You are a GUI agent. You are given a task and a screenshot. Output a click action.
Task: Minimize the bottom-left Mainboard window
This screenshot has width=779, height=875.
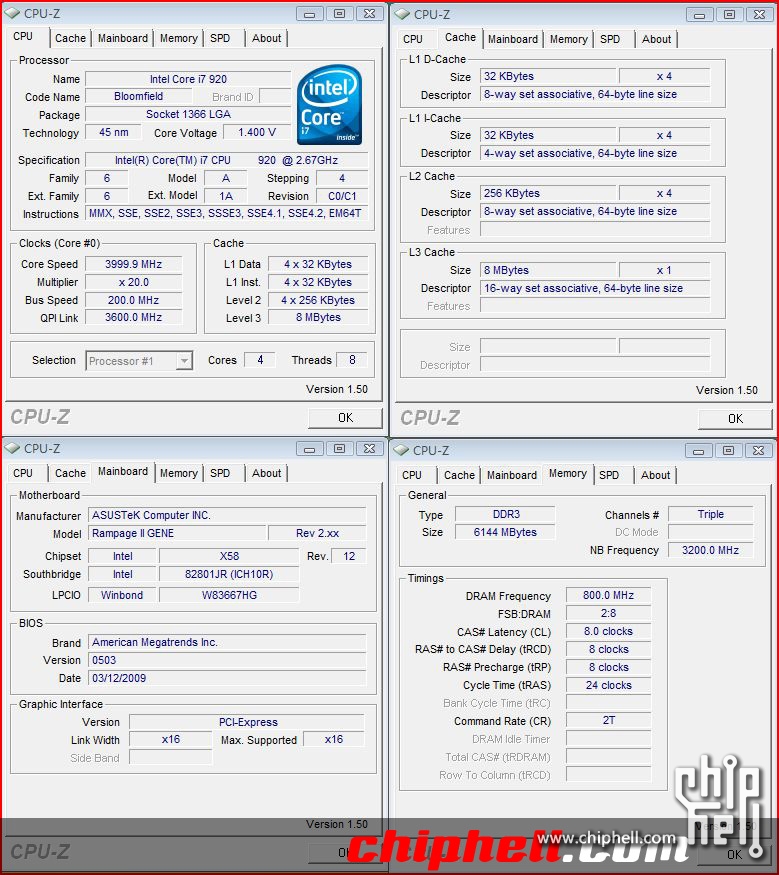pos(310,449)
